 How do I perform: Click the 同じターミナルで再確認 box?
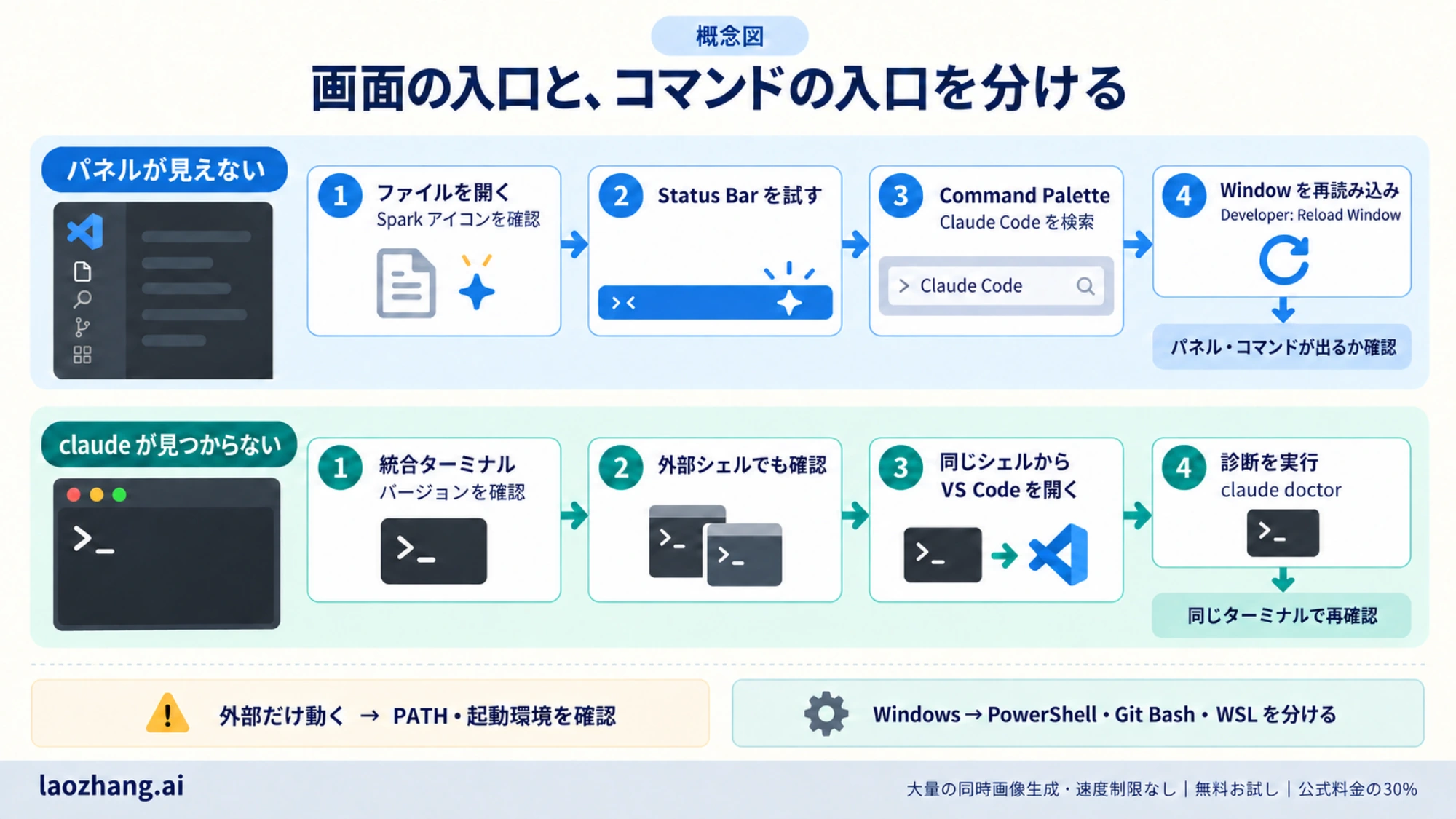1281,616
